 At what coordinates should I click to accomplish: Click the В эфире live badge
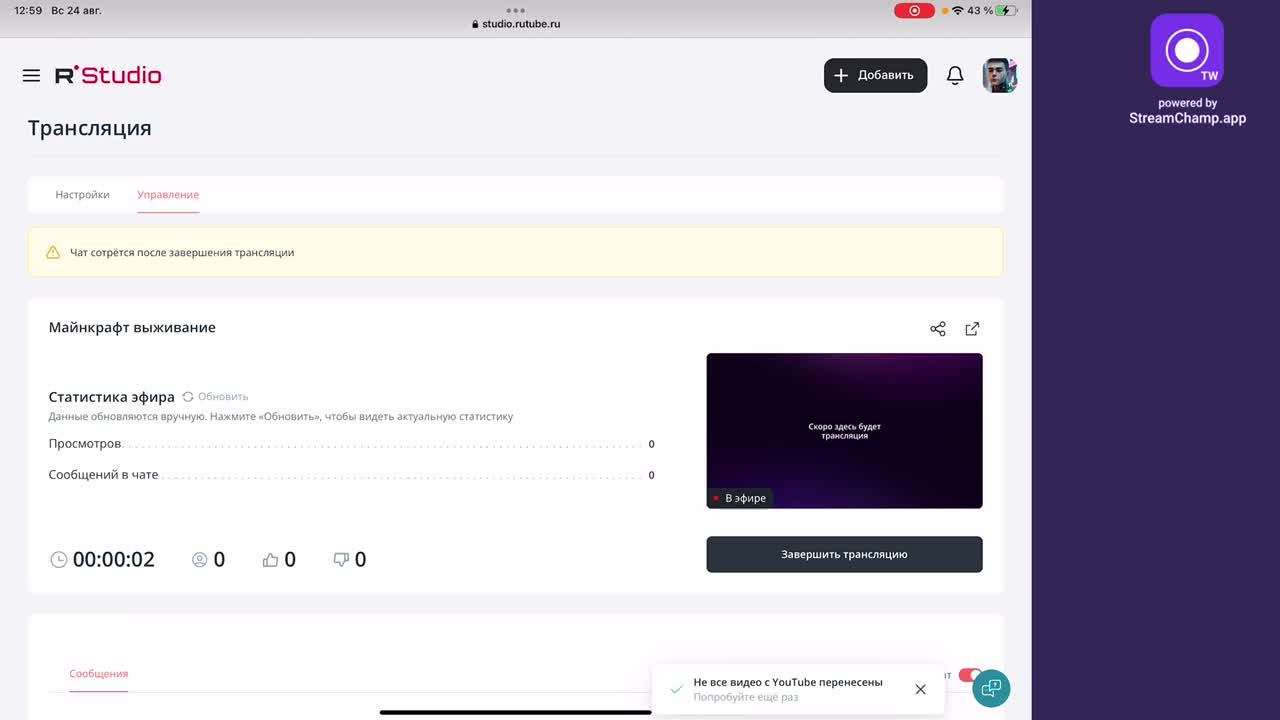[x=740, y=498]
